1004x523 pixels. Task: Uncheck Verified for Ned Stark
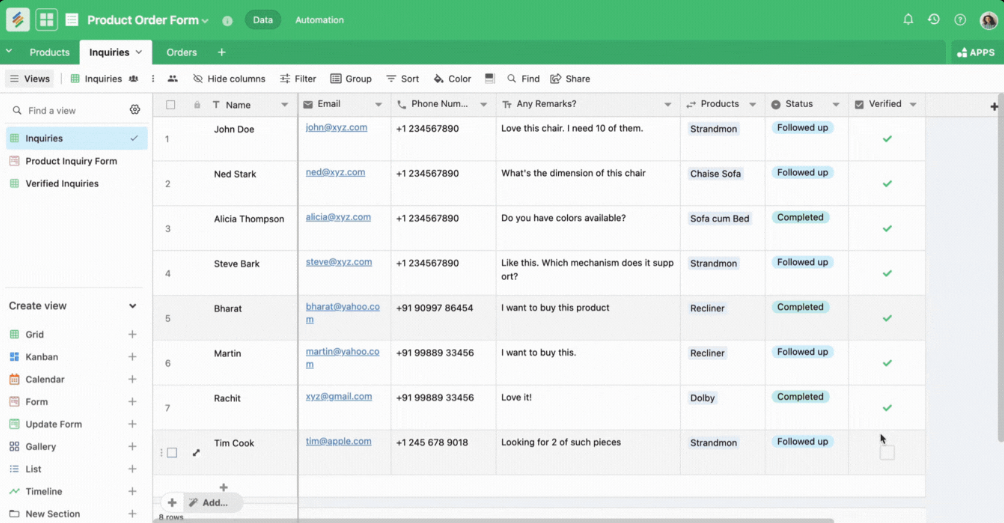click(887, 184)
